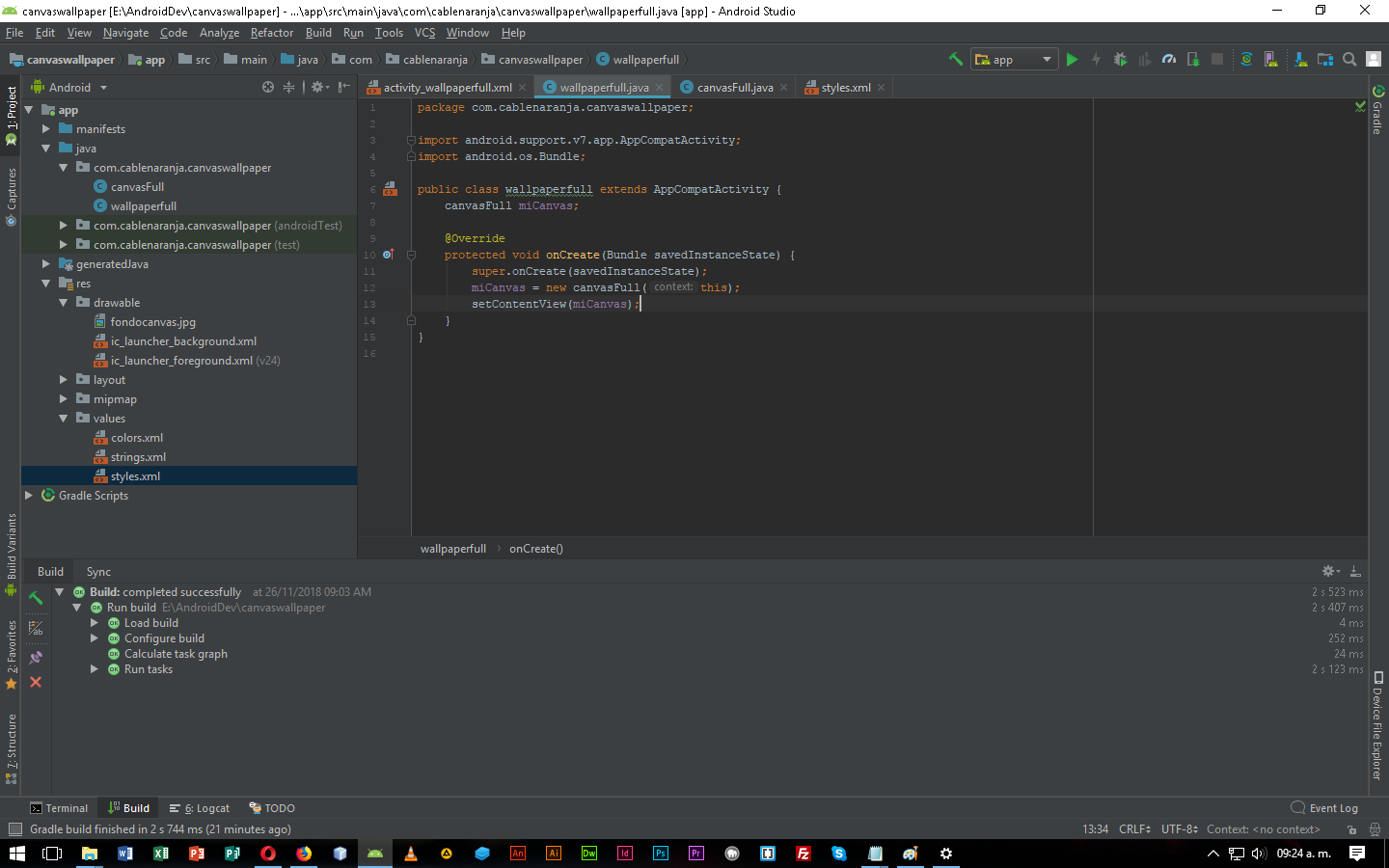Image resolution: width=1389 pixels, height=868 pixels.
Task: Open 6: Logcat tool window
Action: click(x=200, y=808)
